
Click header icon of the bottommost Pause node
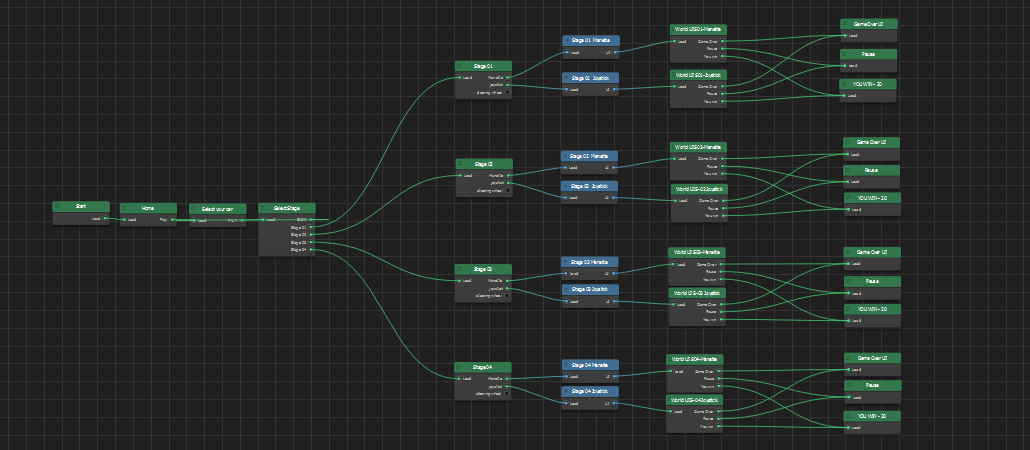849,385
